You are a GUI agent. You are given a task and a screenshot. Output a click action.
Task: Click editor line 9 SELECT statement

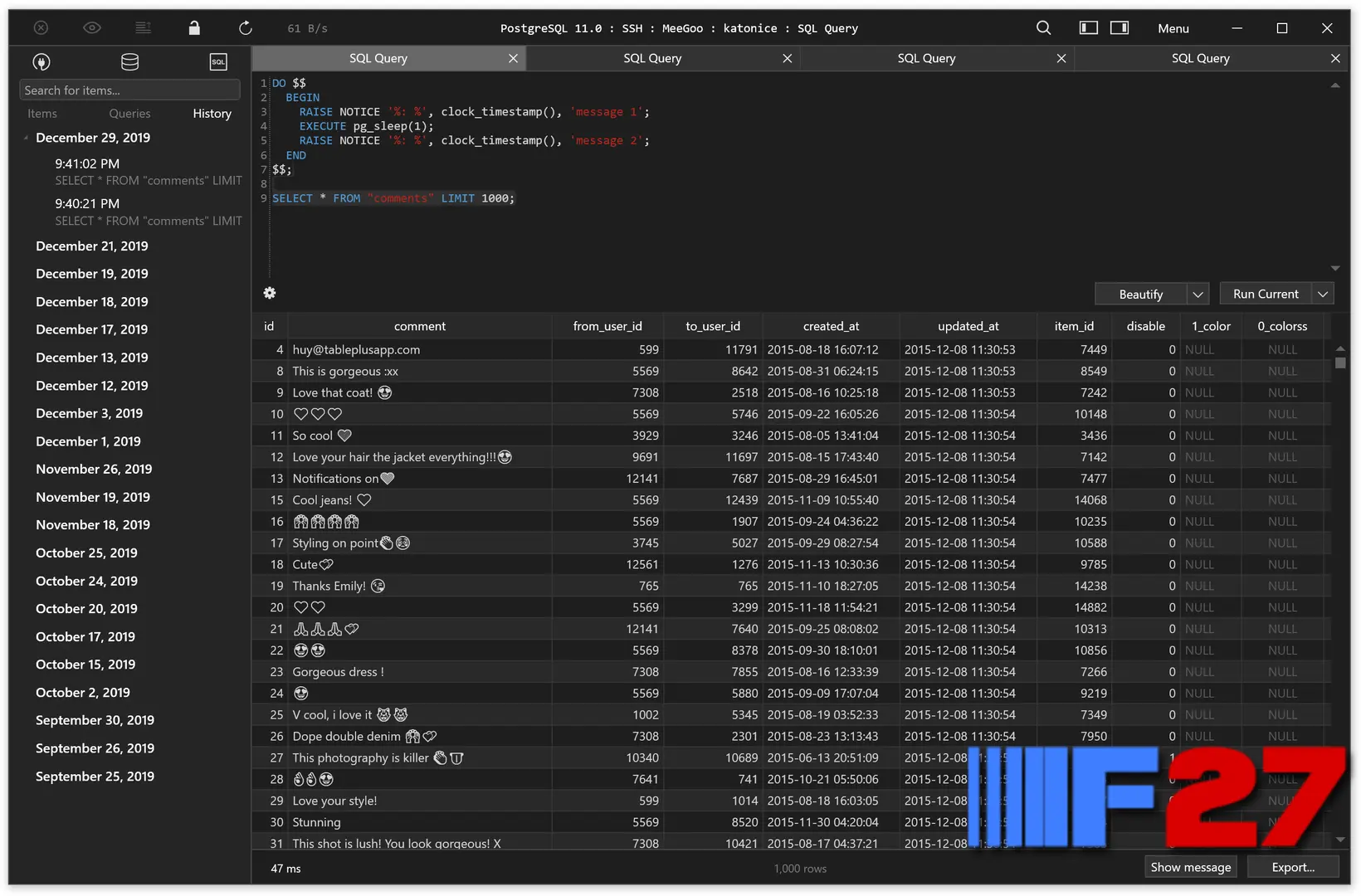pos(393,198)
